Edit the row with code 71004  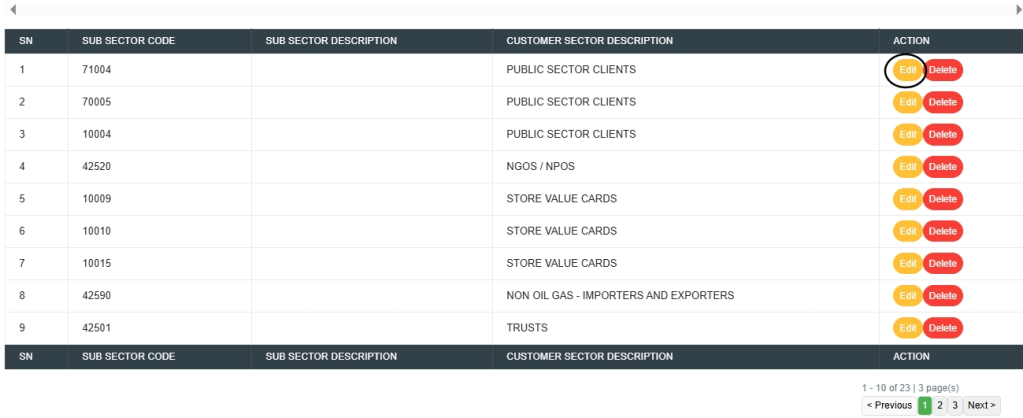907,70
